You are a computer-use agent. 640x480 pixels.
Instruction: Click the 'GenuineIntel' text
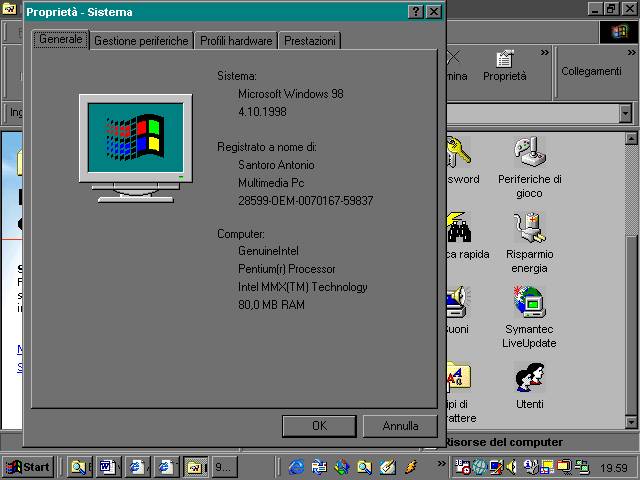click(268, 251)
